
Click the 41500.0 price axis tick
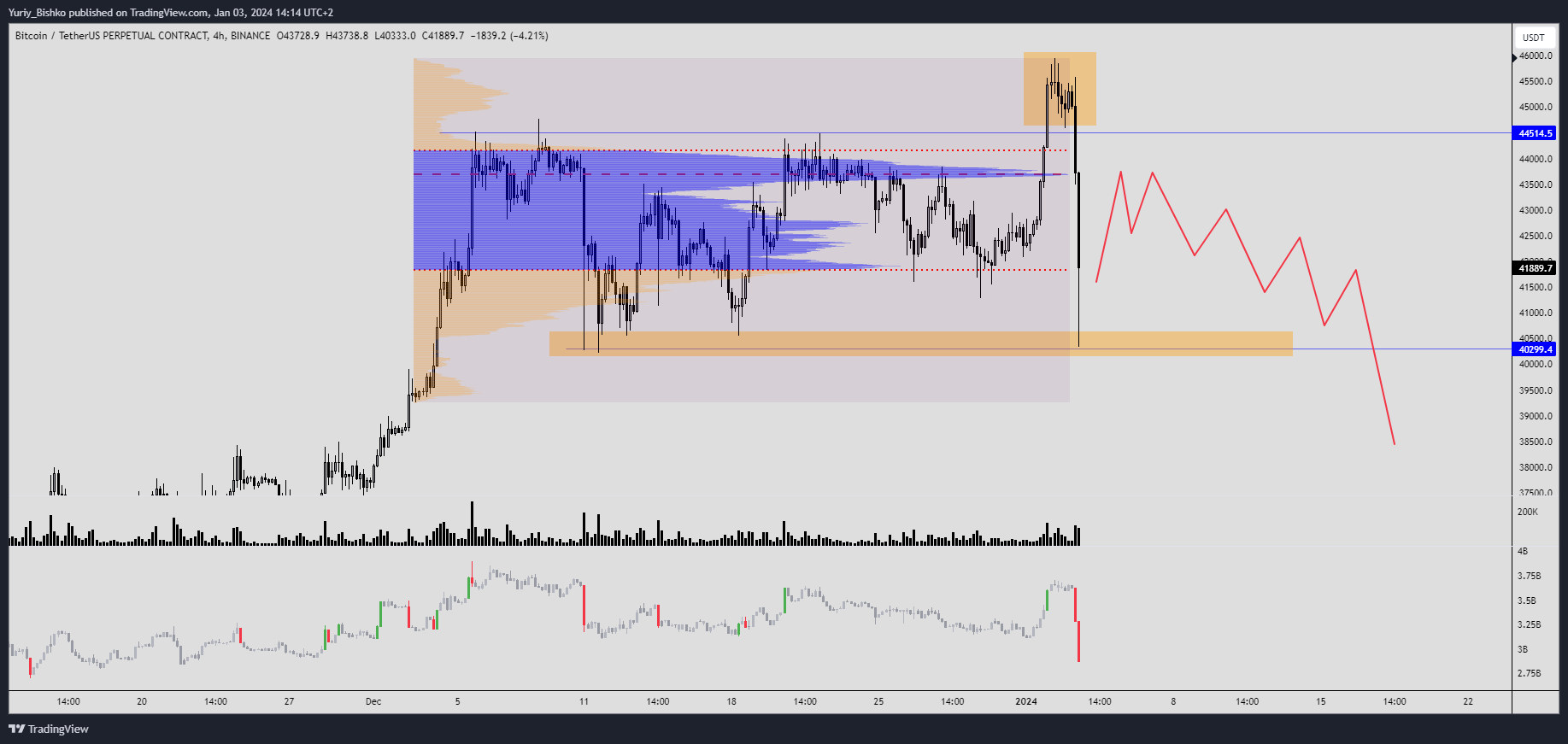pos(1536,288)
